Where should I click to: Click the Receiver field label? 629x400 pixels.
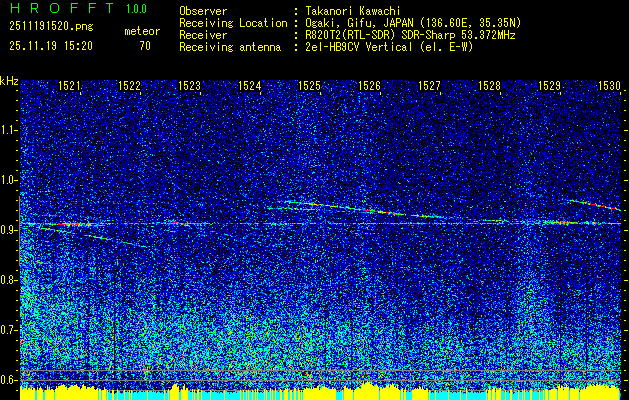[203, 35]
